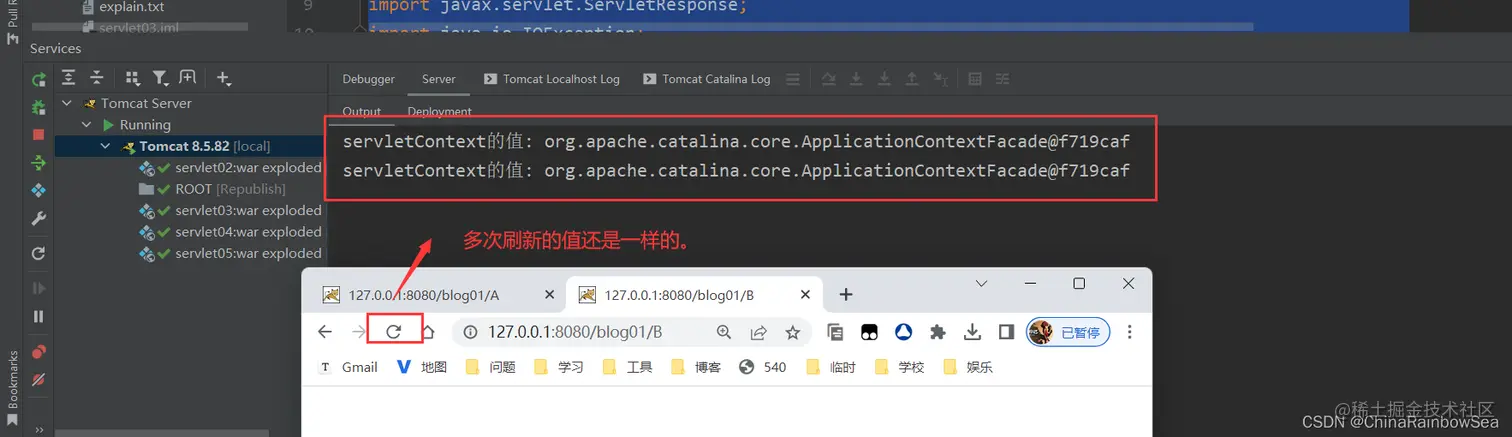Select the Deployment sub-tab
This screenshot has width=1512, height=437.
pyautogui.click(x=440, y=111)
